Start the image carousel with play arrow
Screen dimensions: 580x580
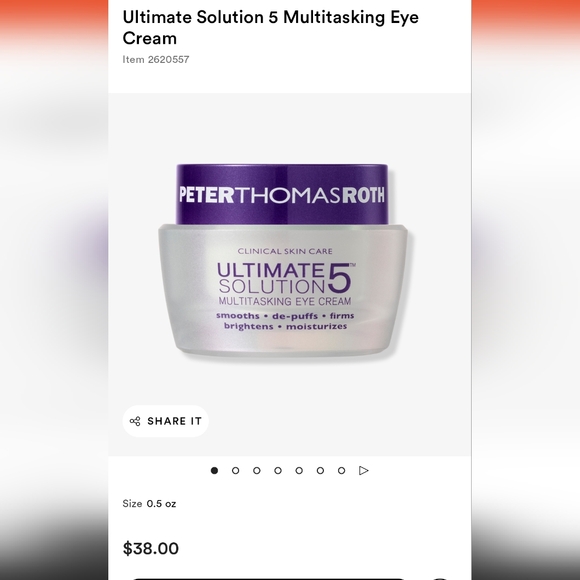click(x=364, y=471)
